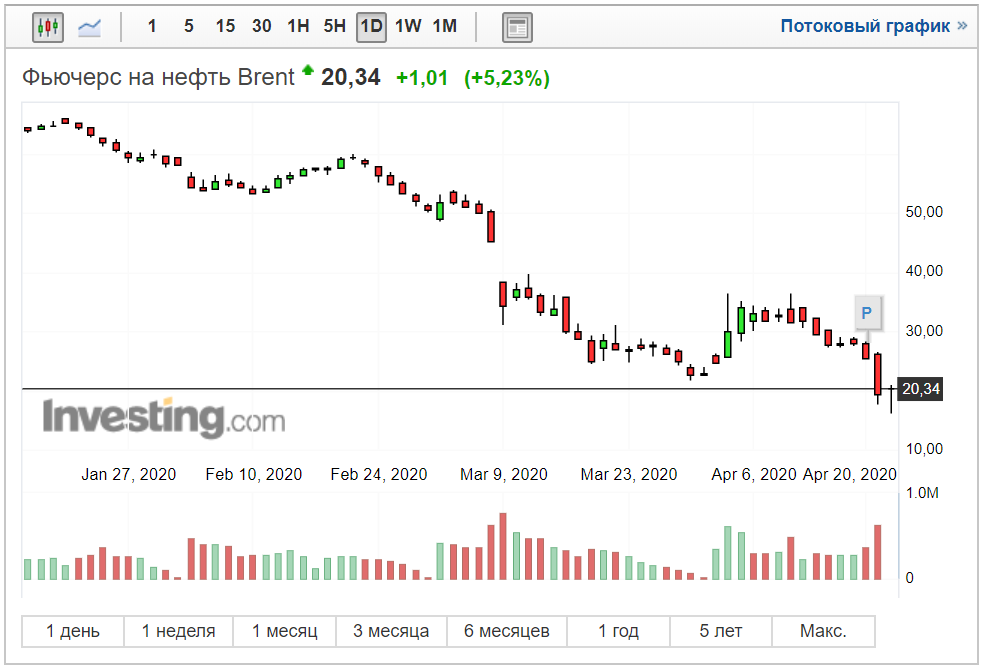Click the 40,00 price axis label
The image size is (983, 668).
tap(924, 271)
